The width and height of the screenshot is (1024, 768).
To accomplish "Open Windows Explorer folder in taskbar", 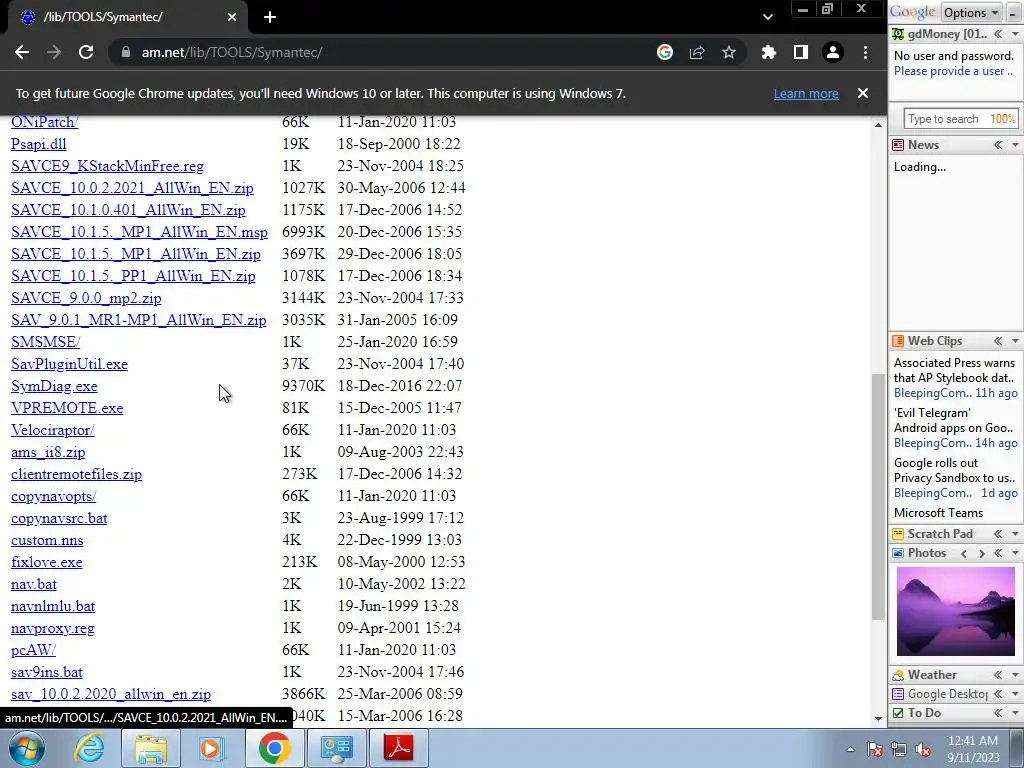I will 151,748.
